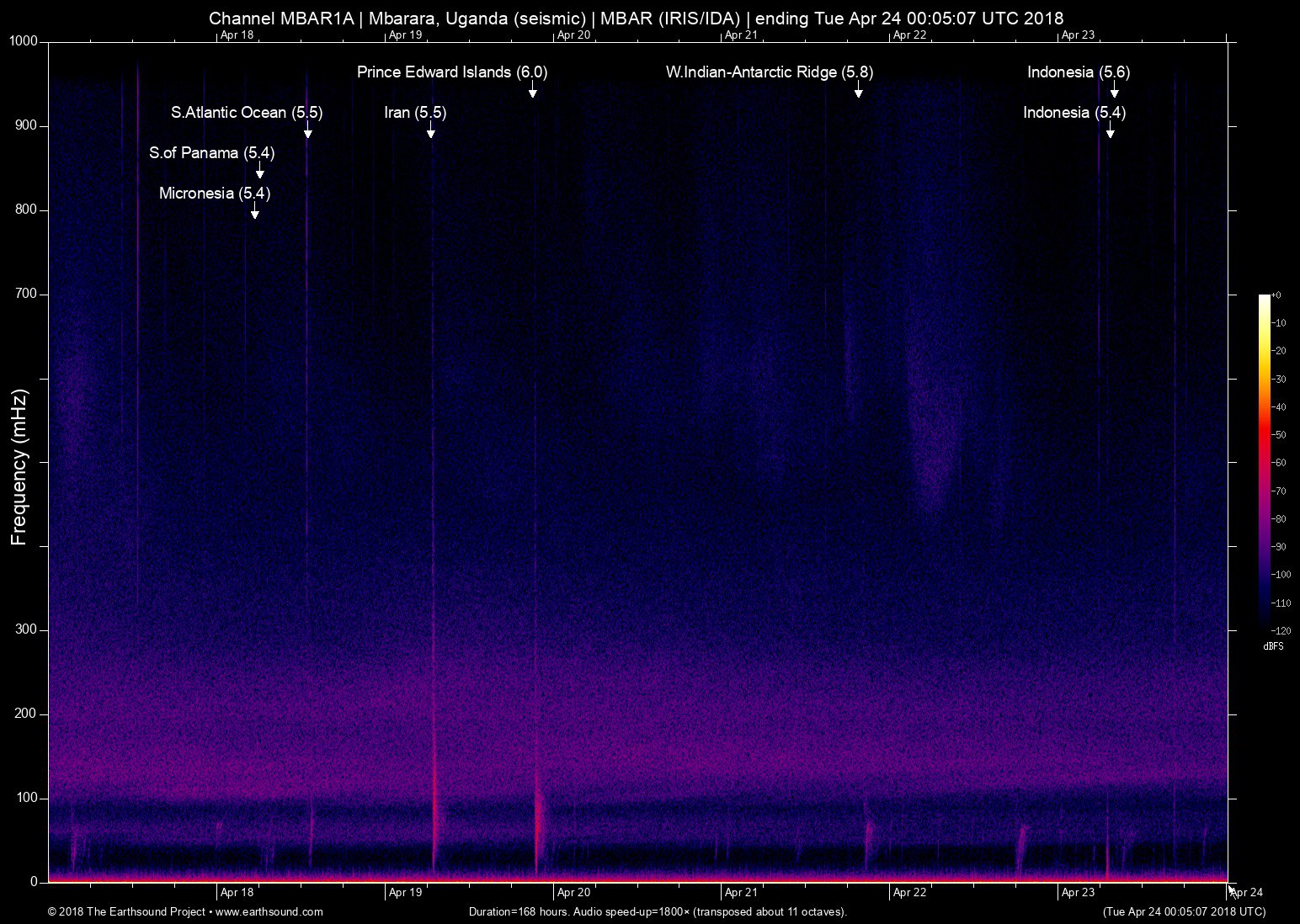Click the arrow under W.Indian-Antarctic Ridge (5.8)
Screen dimensions: 1300x924
click(858, 91)
